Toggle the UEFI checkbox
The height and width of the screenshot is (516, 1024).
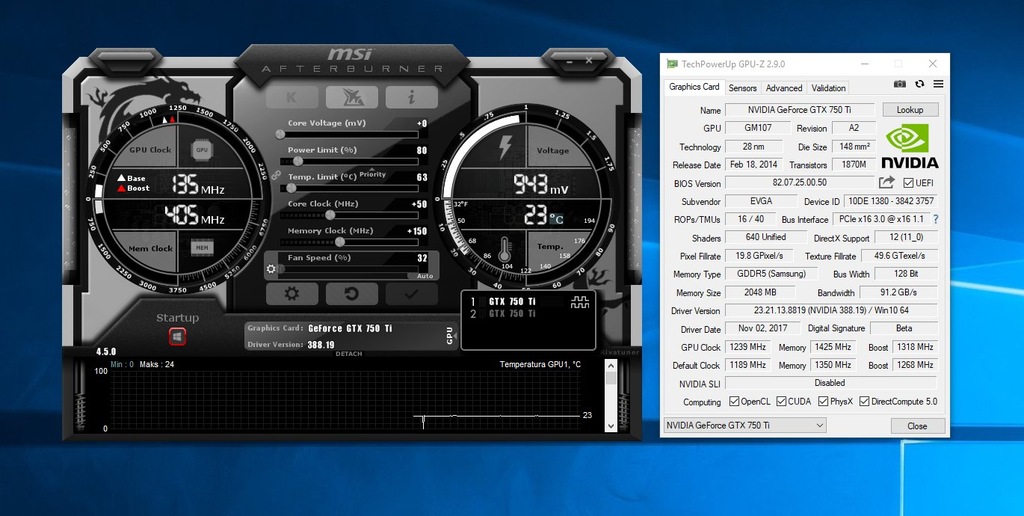click(908, 183)
